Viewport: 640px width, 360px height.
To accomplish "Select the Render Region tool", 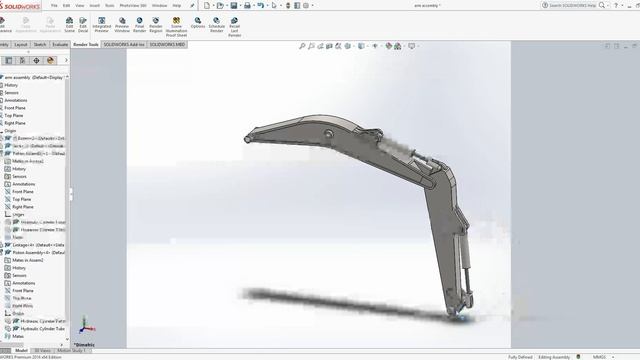I will (x=156, y=25).
